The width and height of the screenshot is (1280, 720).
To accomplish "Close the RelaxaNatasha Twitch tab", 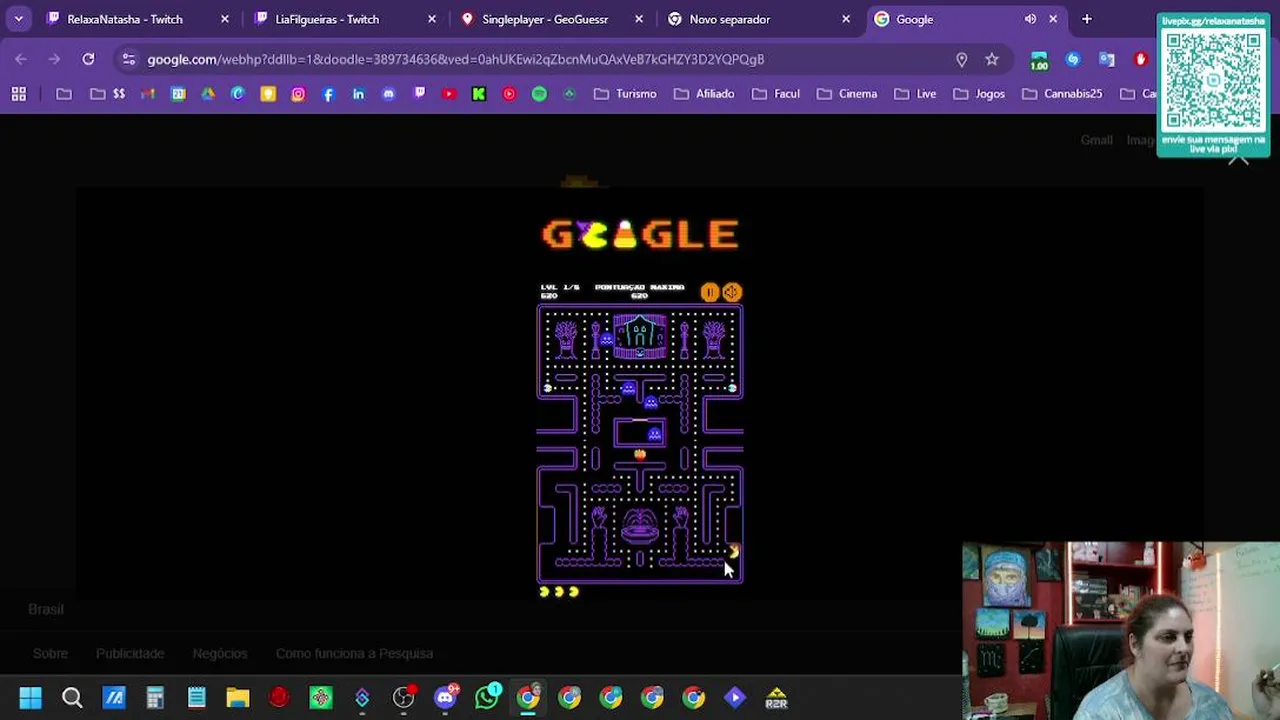I will 225,19.
